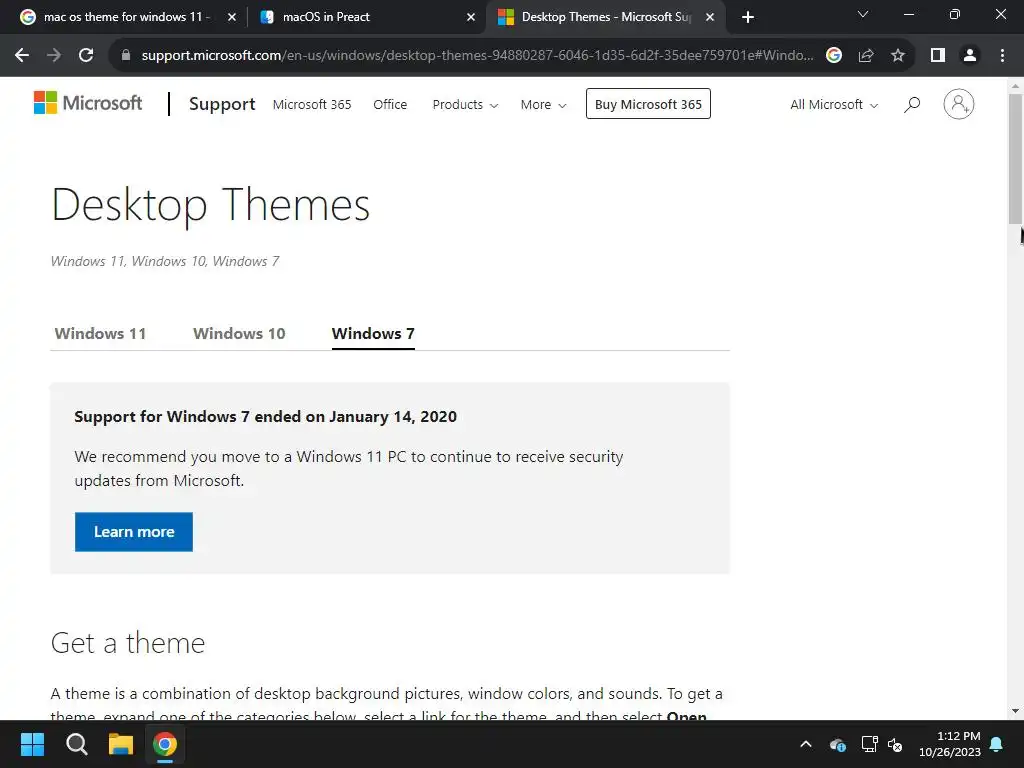
Task: Expand the Products dropdown menu
Action: click(x=465, y=104)
